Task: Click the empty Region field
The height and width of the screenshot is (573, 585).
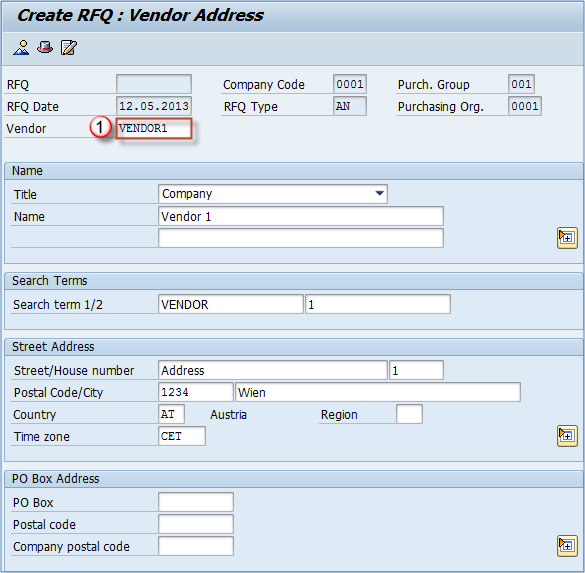Action: click(409, 414)
